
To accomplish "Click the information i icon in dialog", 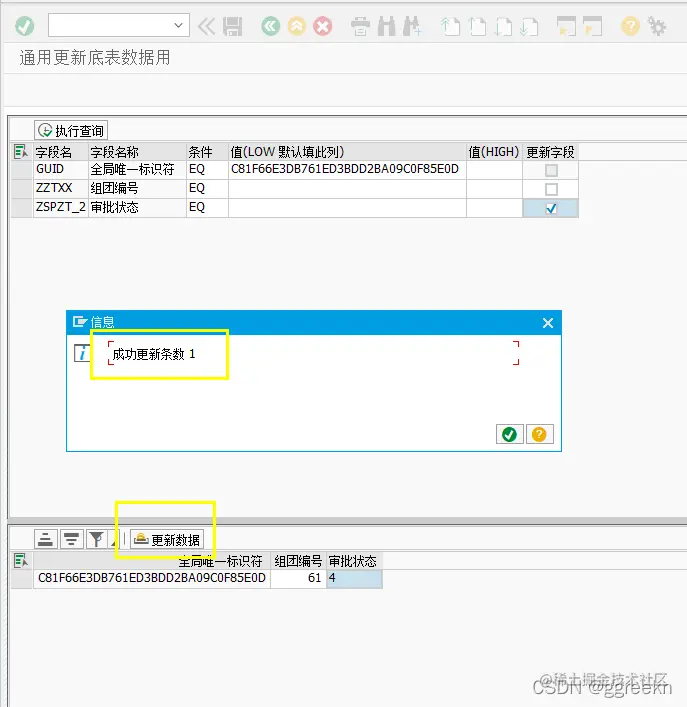I will (x=82, y=354).
